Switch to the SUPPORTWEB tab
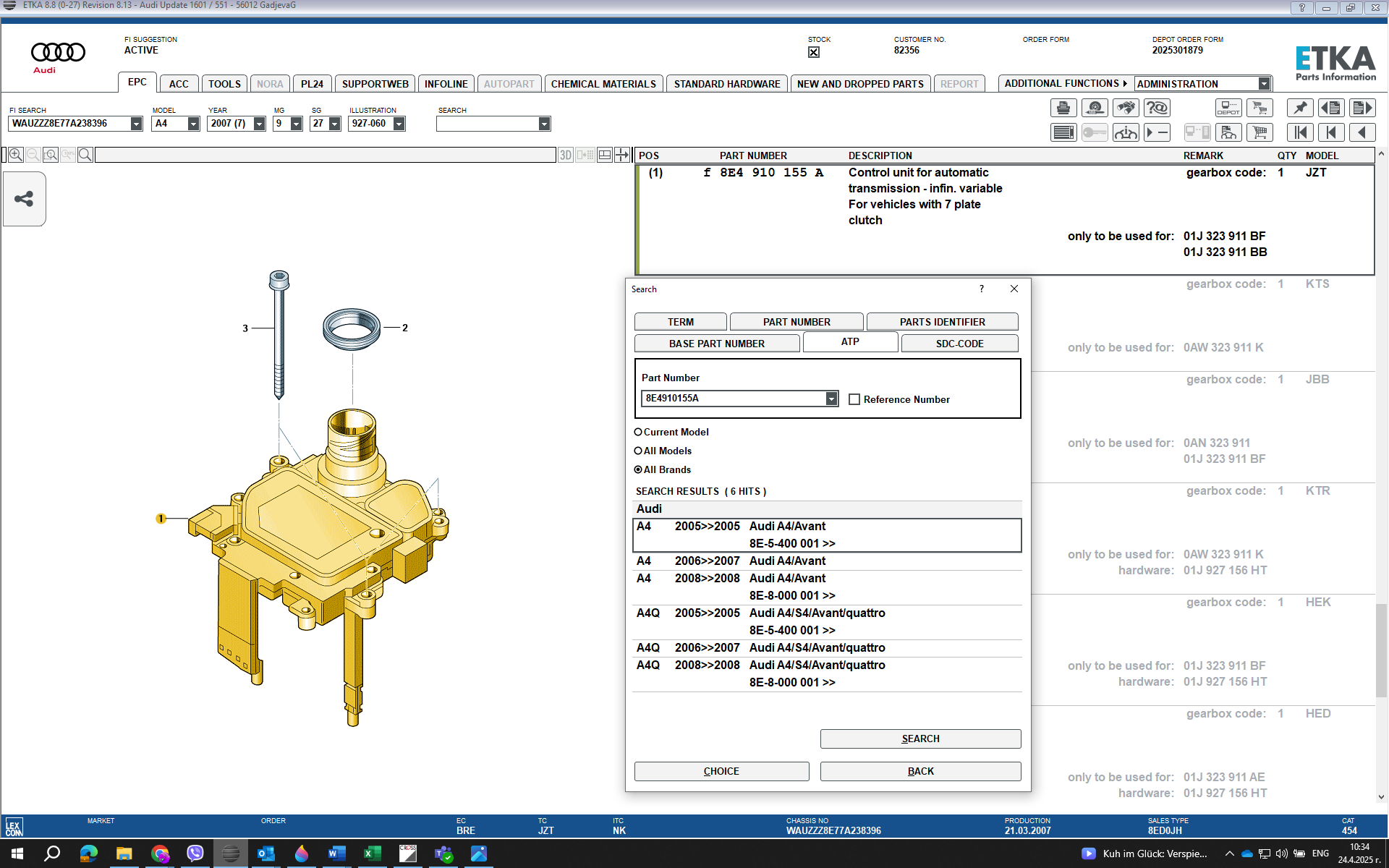The height and width of the screenshot is (868, 1389). pyautogui.click(x=375, y=84)
